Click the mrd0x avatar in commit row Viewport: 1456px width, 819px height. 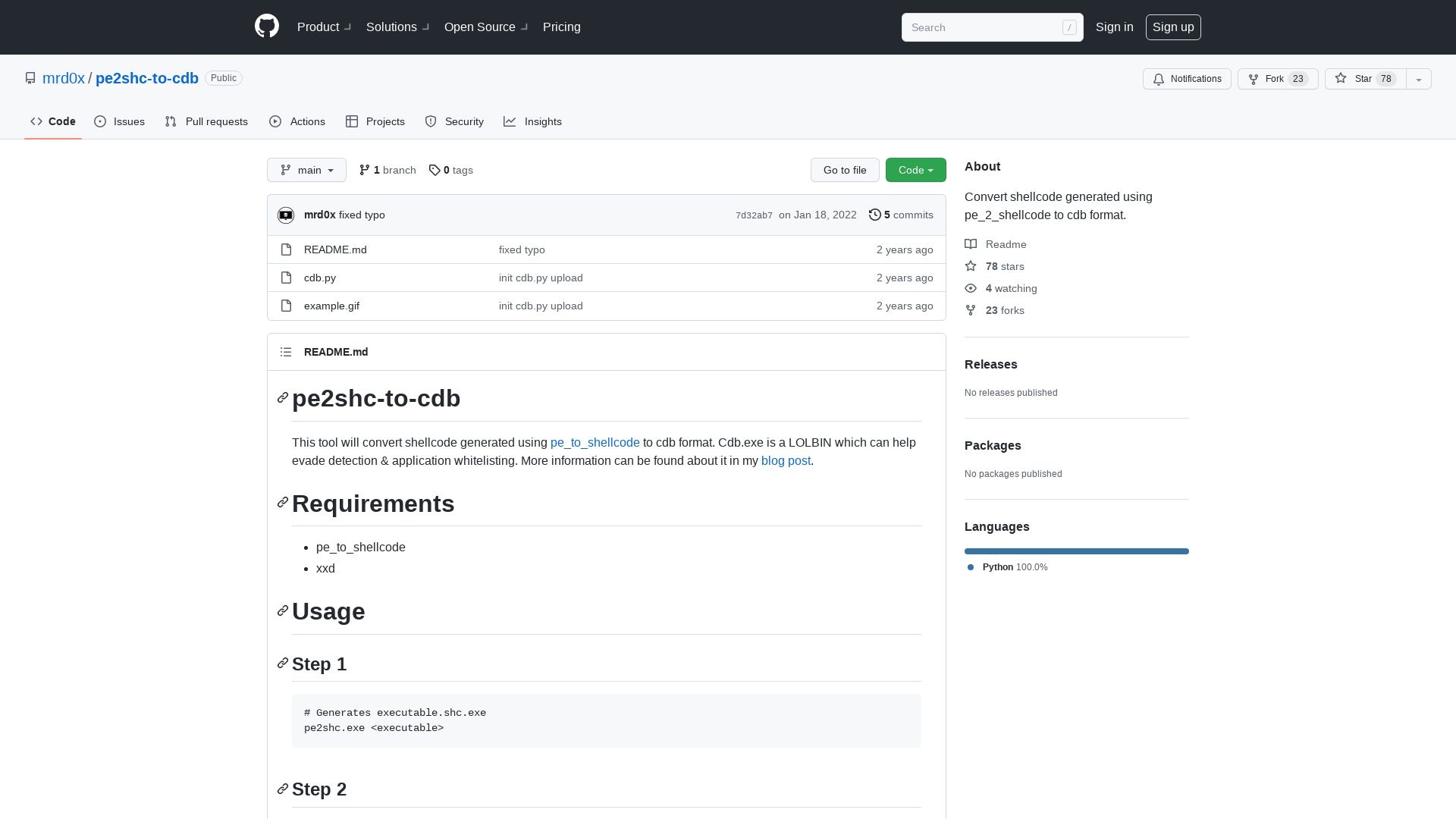286,215
